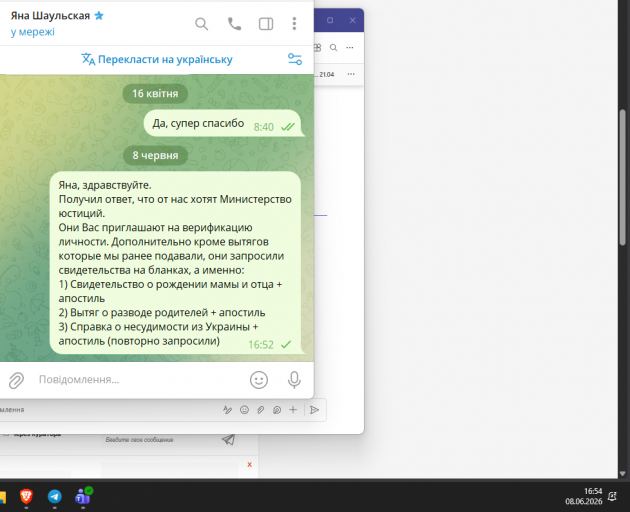Open search in the Telegram chat header
630x512 pixels.
point(201,24)
